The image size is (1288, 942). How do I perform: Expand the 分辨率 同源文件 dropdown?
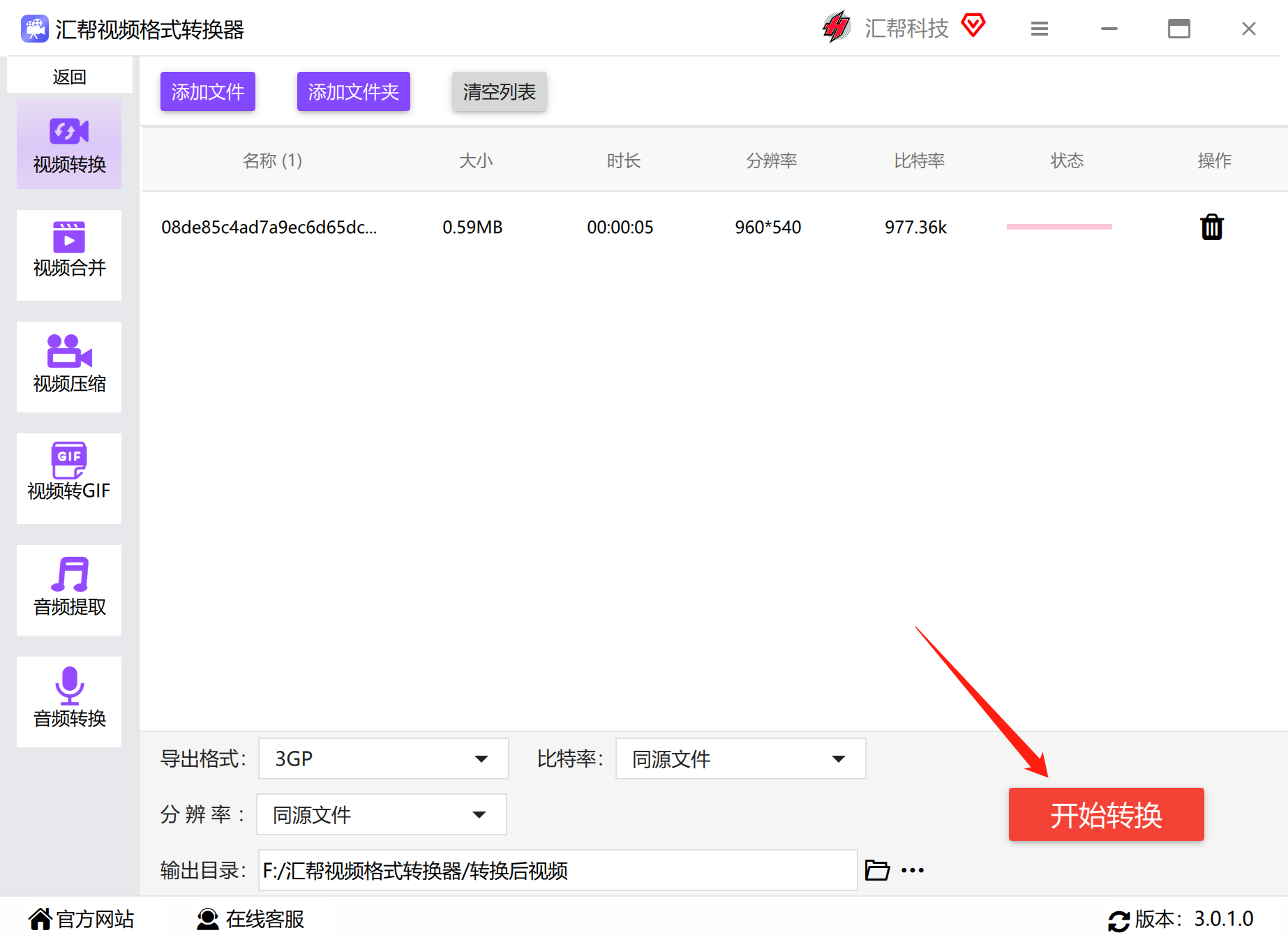coord(381,814)
